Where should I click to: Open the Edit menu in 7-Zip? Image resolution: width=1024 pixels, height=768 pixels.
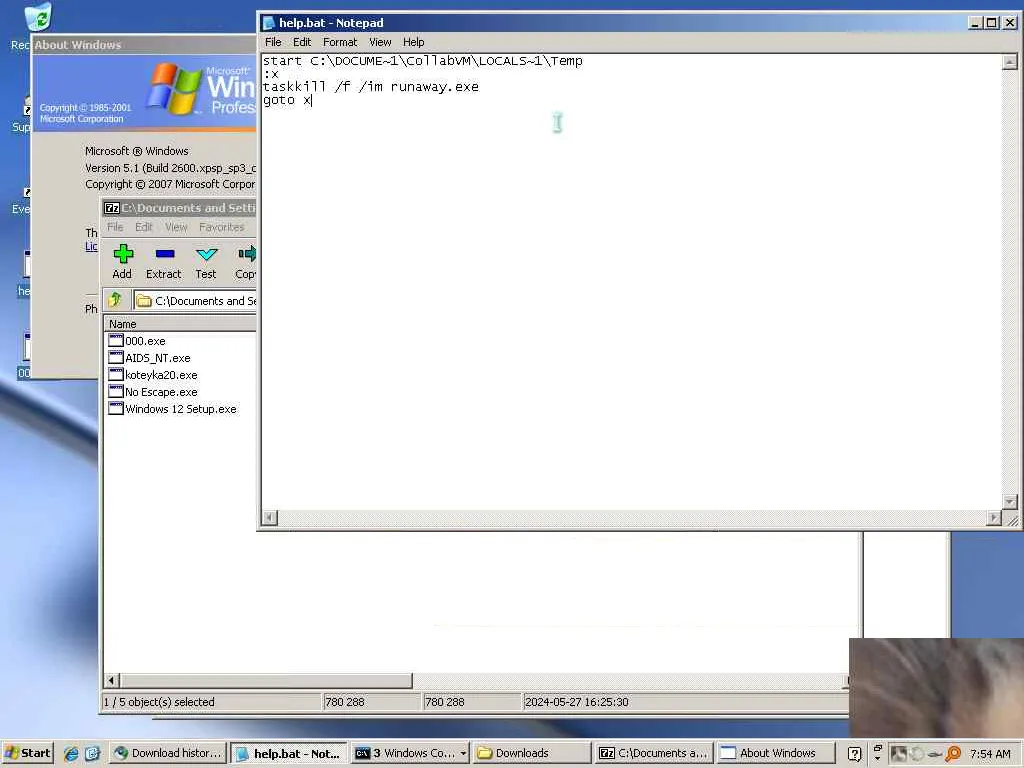point(144,227)
